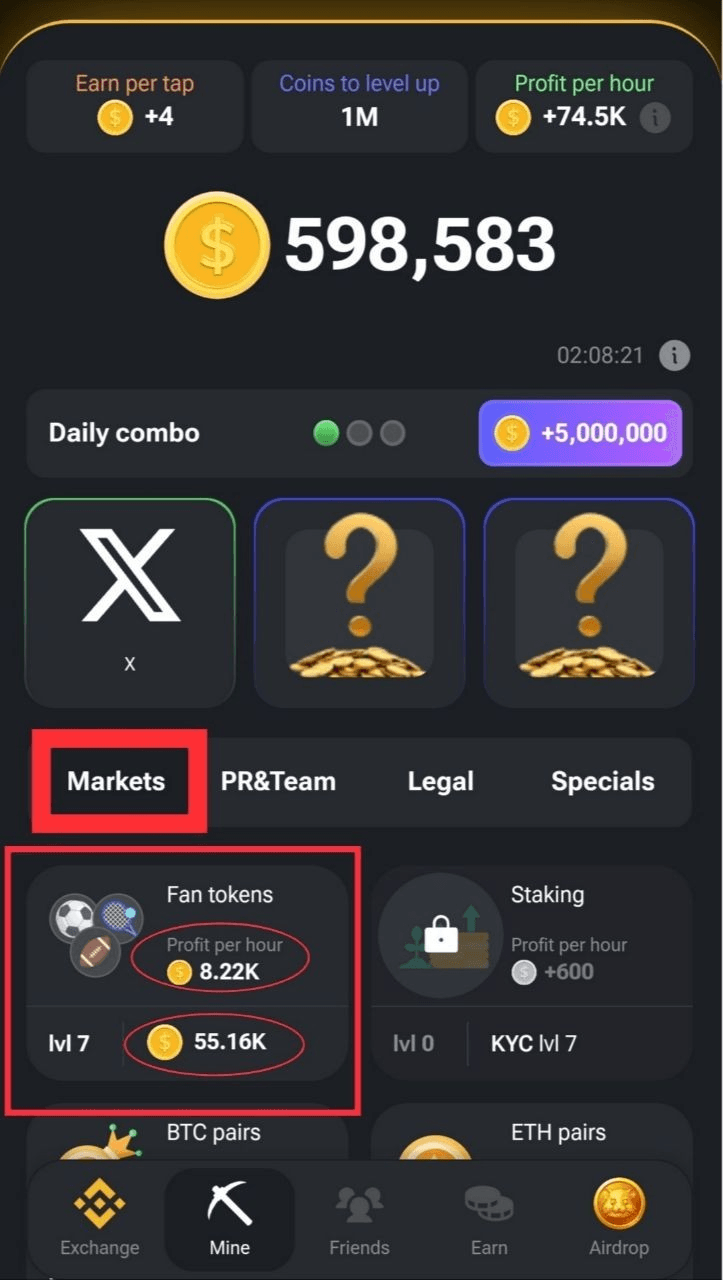Click the first green daily combo indicator dot
The image size is (723, 1280).
coord(326,433)
